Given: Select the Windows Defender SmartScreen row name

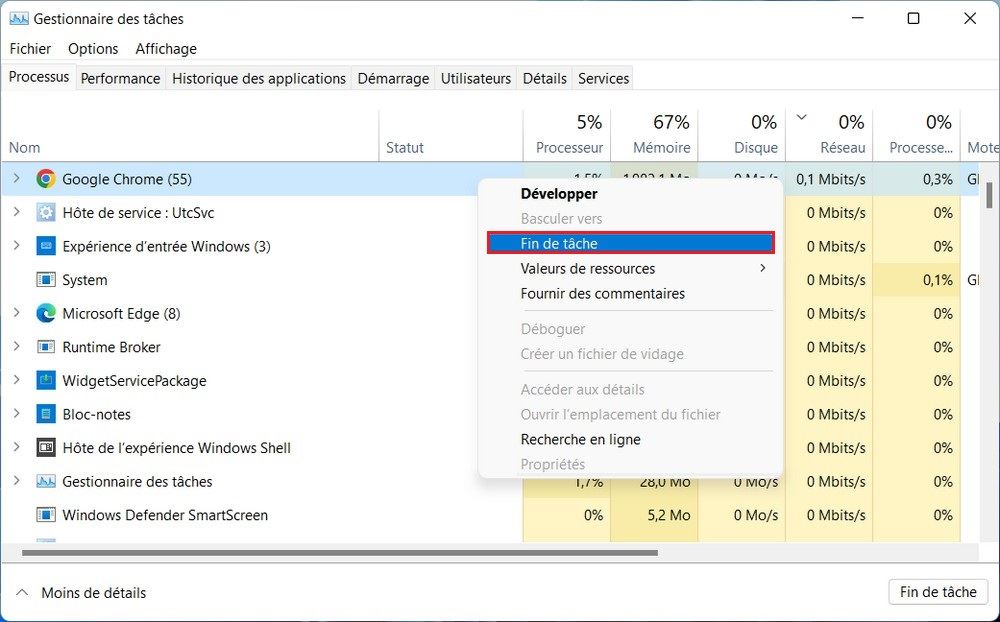Looking at the screenshot, I should pyautogui.click(x=165, y=515).
